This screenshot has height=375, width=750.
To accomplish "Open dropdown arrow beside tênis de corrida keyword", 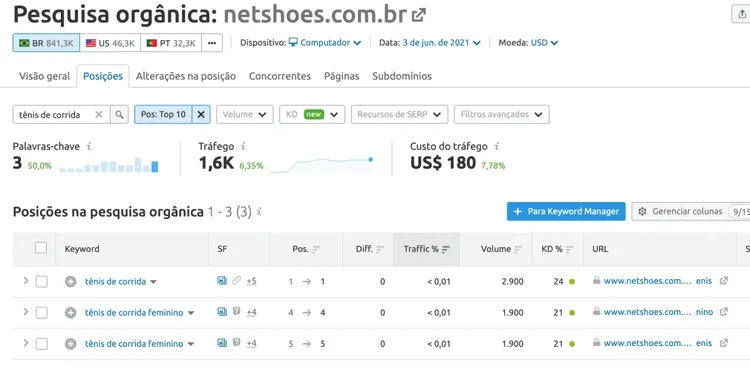I will pyautogui.click(x=154, y=282).
